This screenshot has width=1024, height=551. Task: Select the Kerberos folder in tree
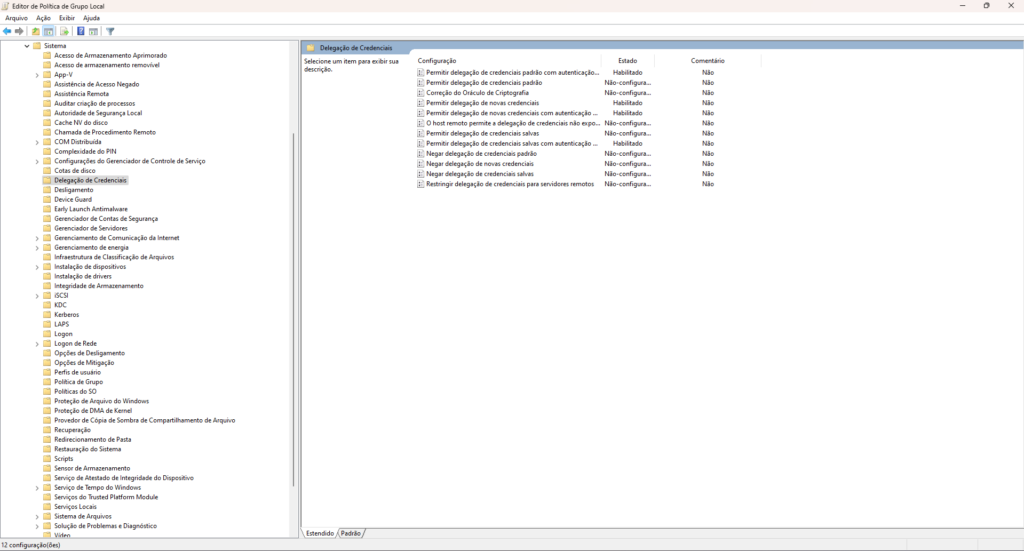point(66,314)
